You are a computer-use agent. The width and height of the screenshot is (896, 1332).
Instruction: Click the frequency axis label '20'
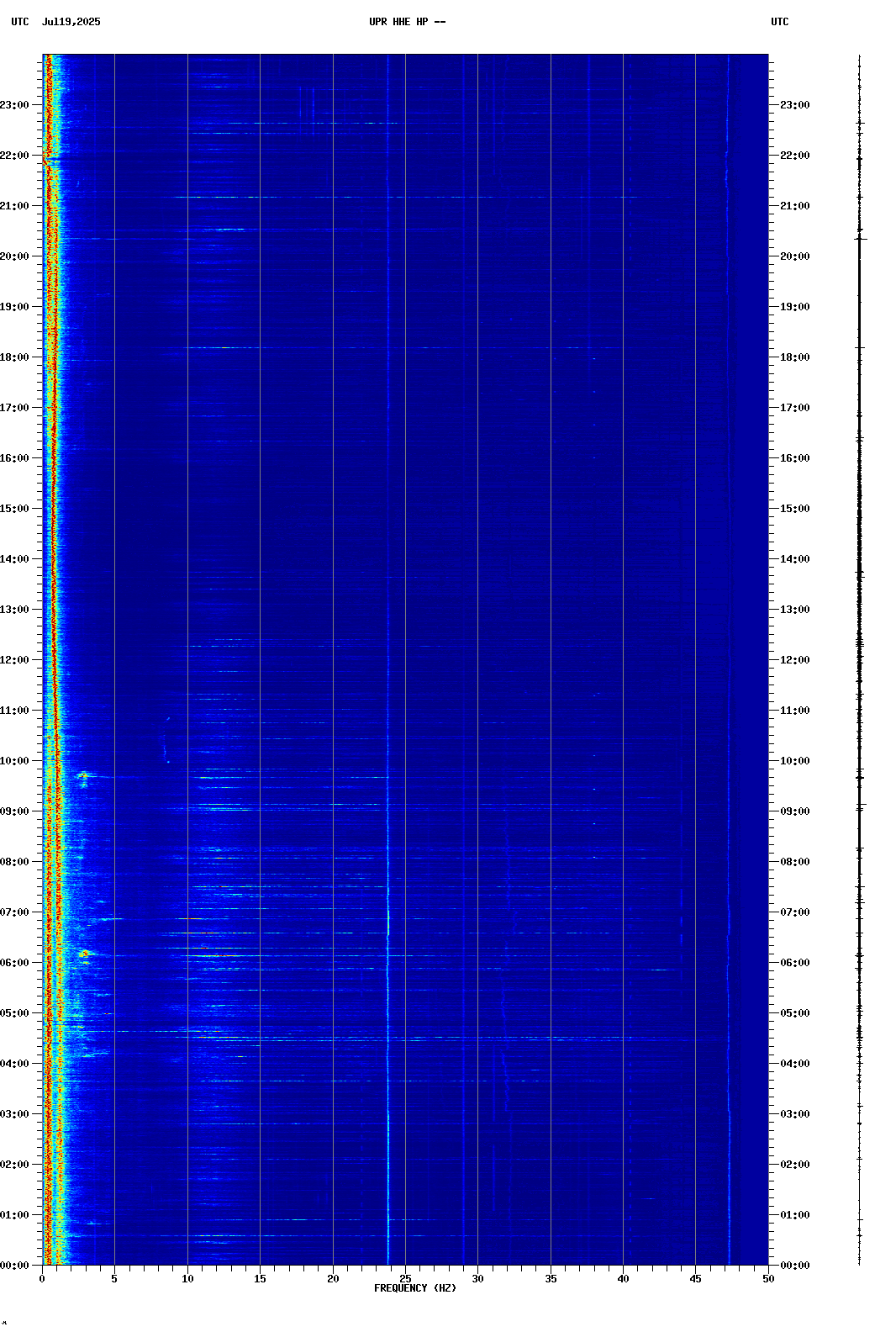[333, 1279]
